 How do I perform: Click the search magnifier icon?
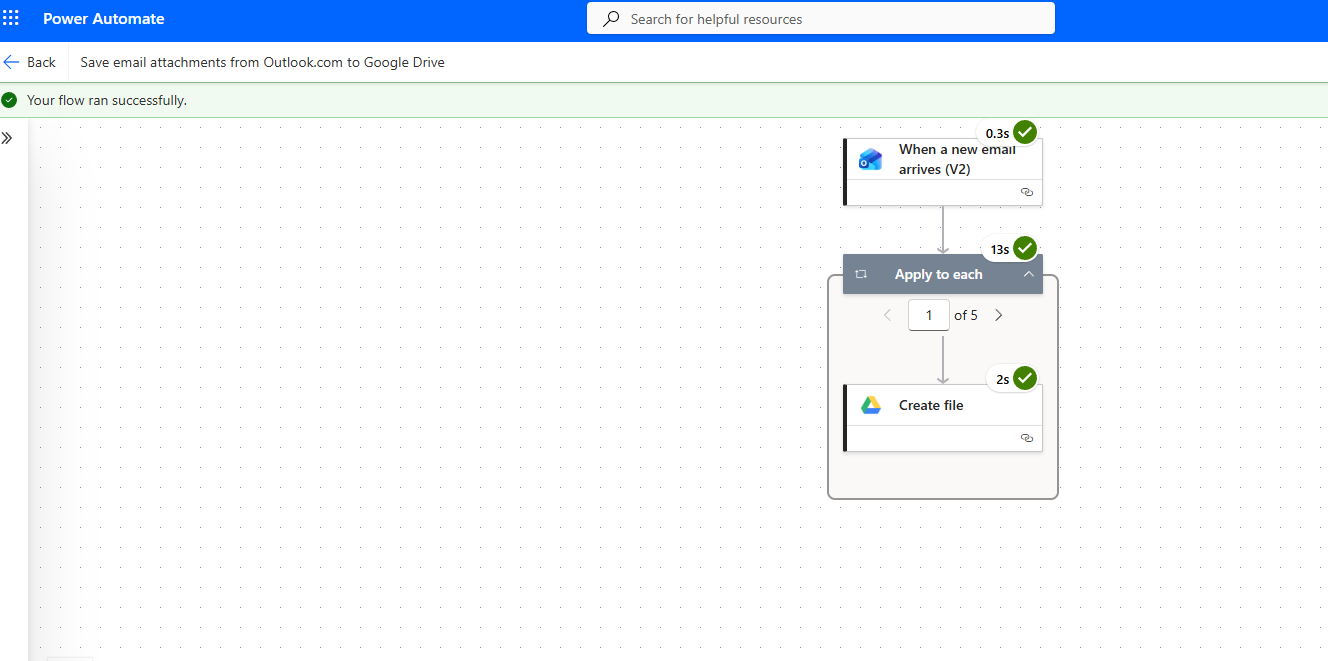[x=611, y=19]
